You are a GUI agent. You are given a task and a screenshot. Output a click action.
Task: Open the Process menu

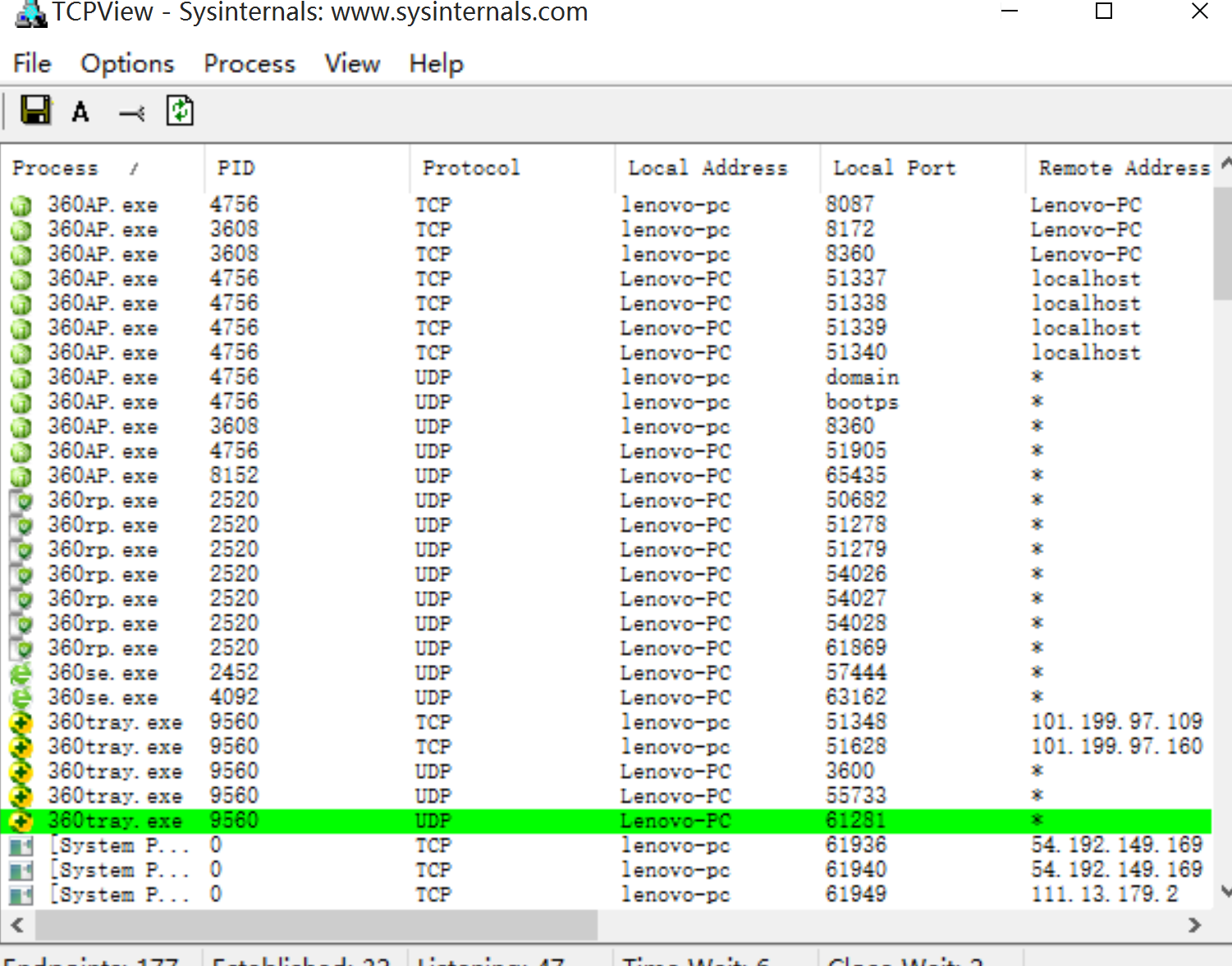[250, 64]
